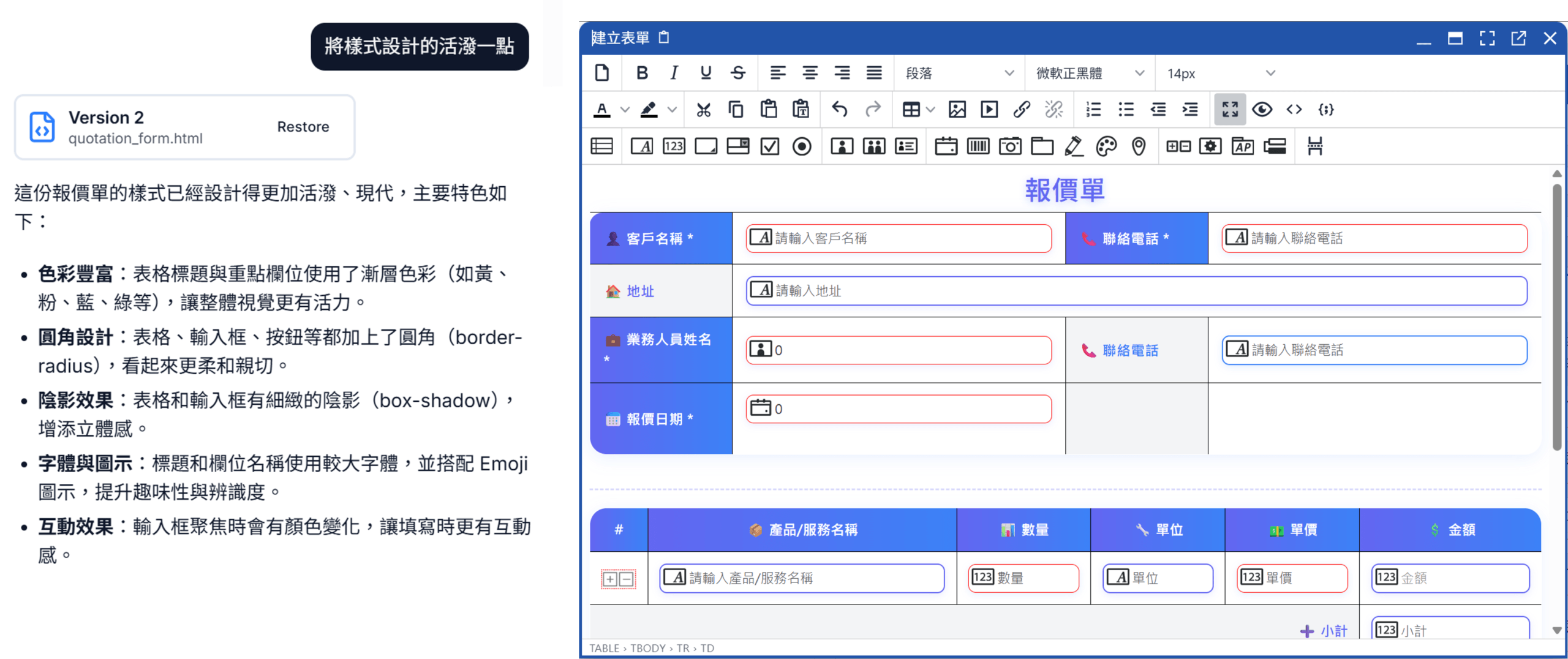Apply center text alignment

pos(810,73)
